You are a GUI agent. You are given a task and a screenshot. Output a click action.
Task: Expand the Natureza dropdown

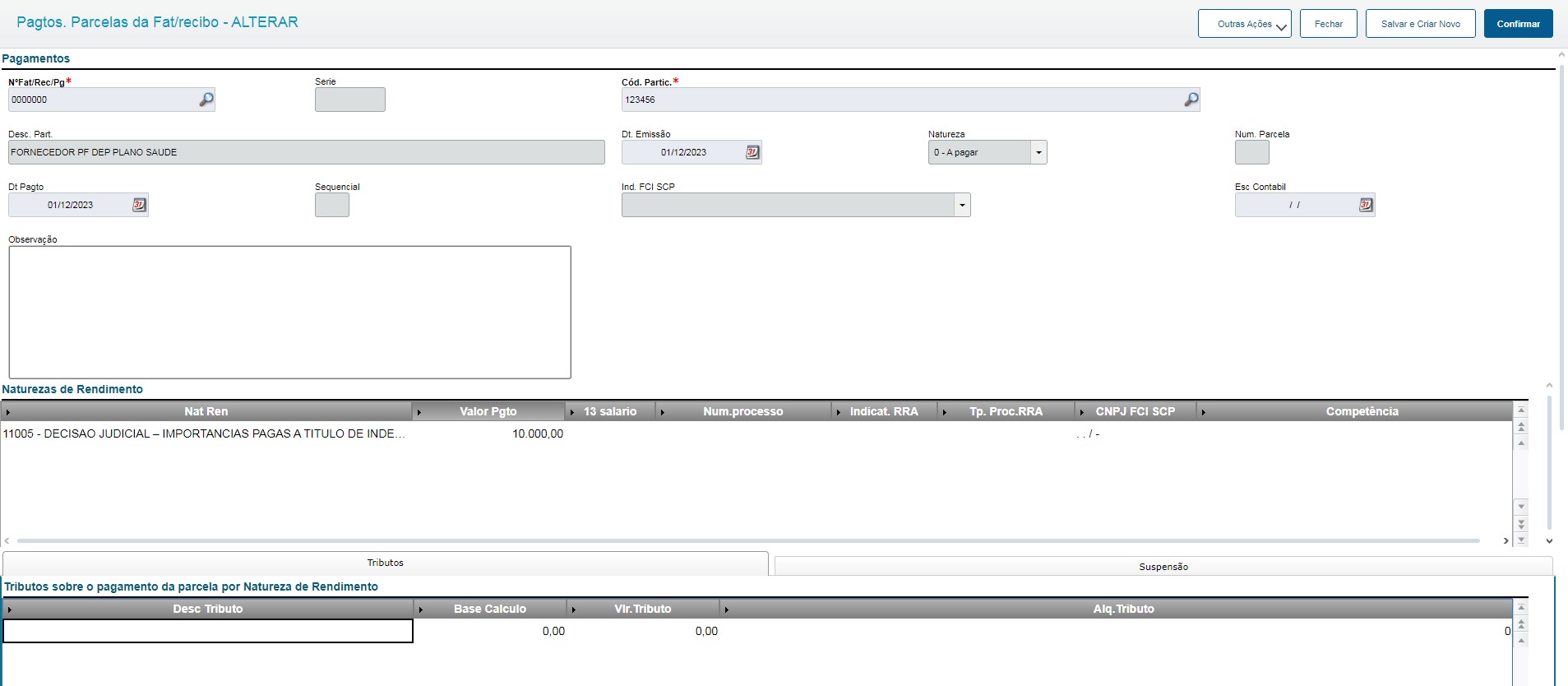[1038, 152]
